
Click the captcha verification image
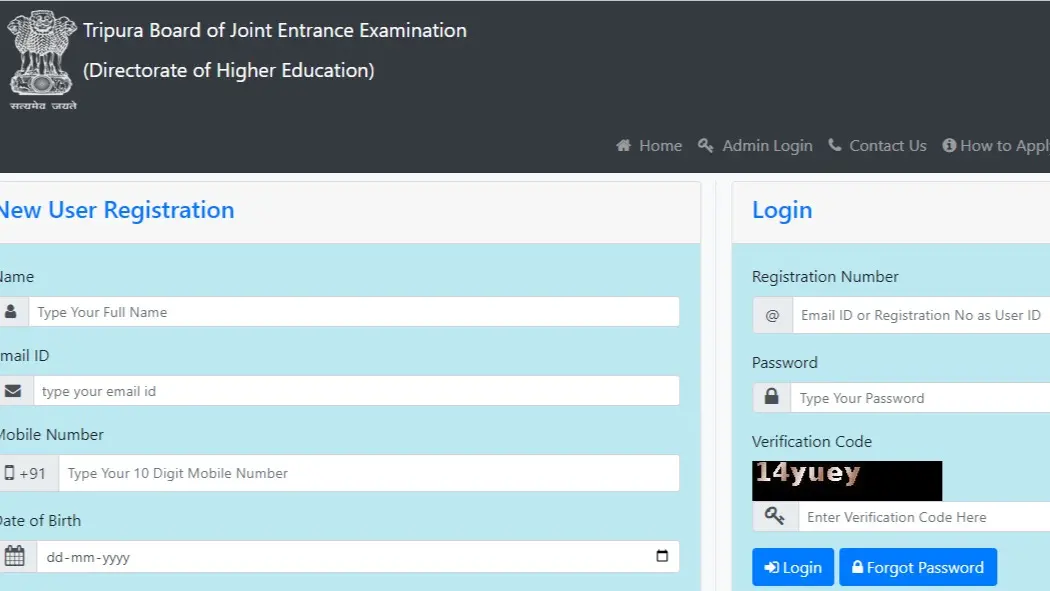[x=846, y=480]
